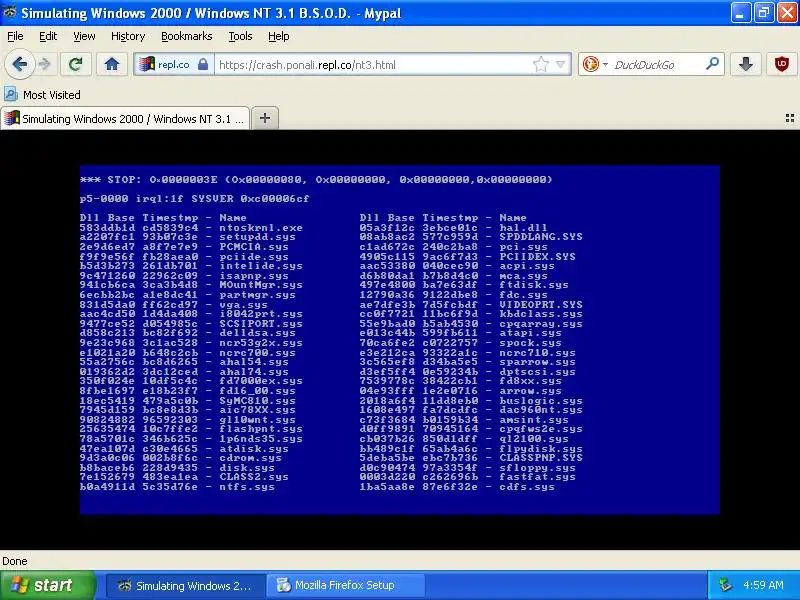
Task: Close the Mypal browser window
Action: pos(787,13)
